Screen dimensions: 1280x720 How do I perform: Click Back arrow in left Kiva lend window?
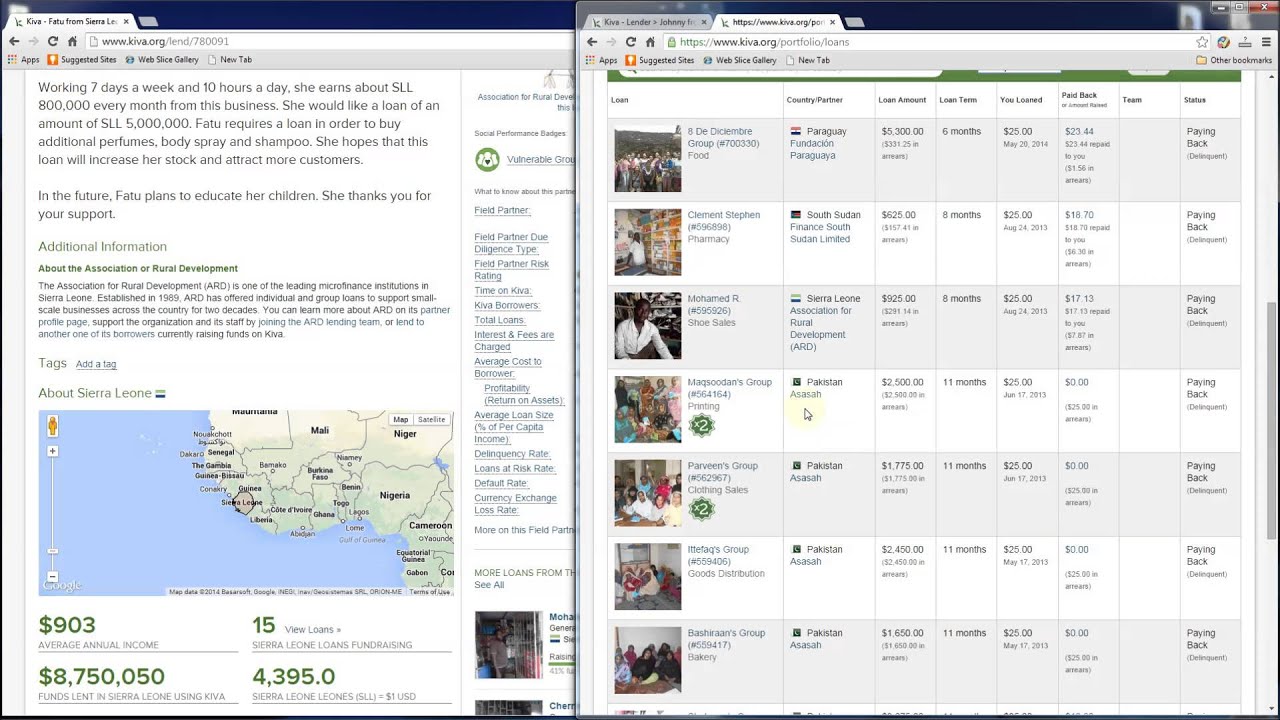(14, 41)
